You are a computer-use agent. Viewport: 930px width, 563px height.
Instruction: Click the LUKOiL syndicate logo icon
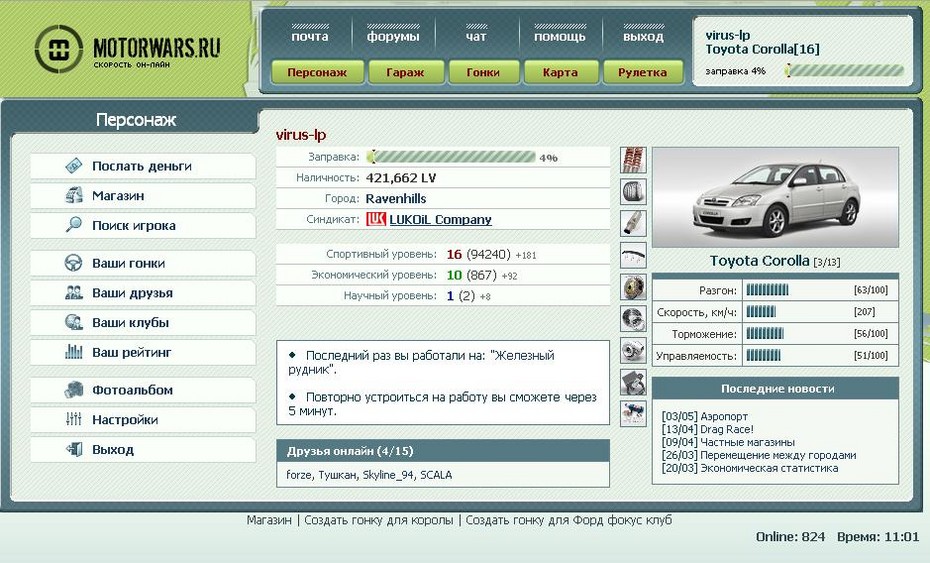tap(376, 220)
